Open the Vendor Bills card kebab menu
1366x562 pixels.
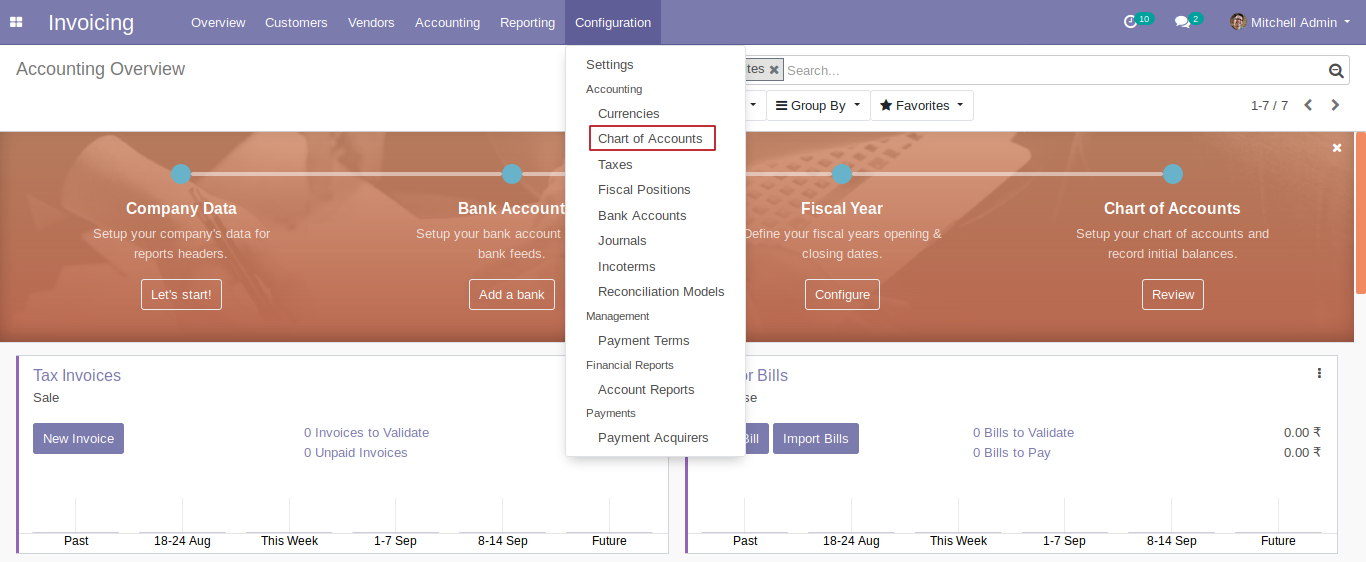[1319, 373]
